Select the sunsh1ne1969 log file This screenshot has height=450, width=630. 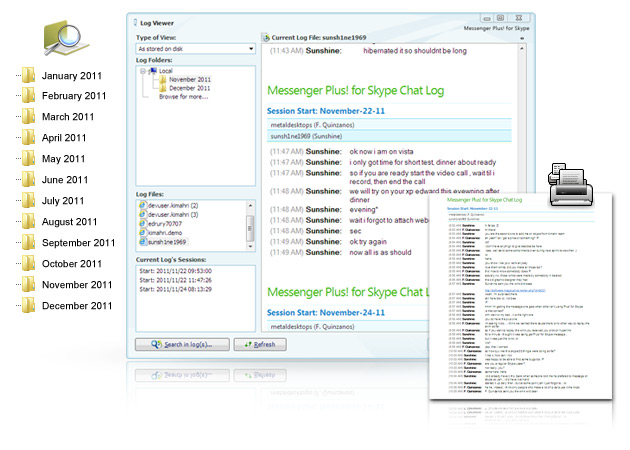pos(167,242)
